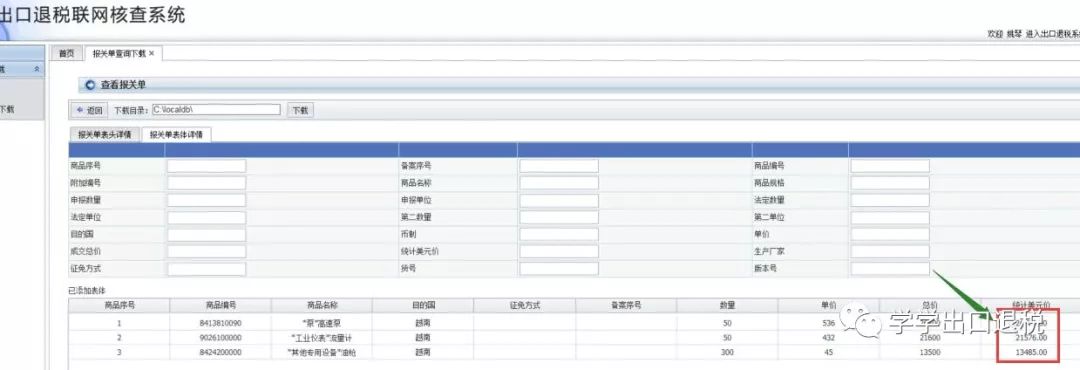Screen dimensions: 1080x370
Task: Click the 下载目录 path input field
Action: (216, 110)
